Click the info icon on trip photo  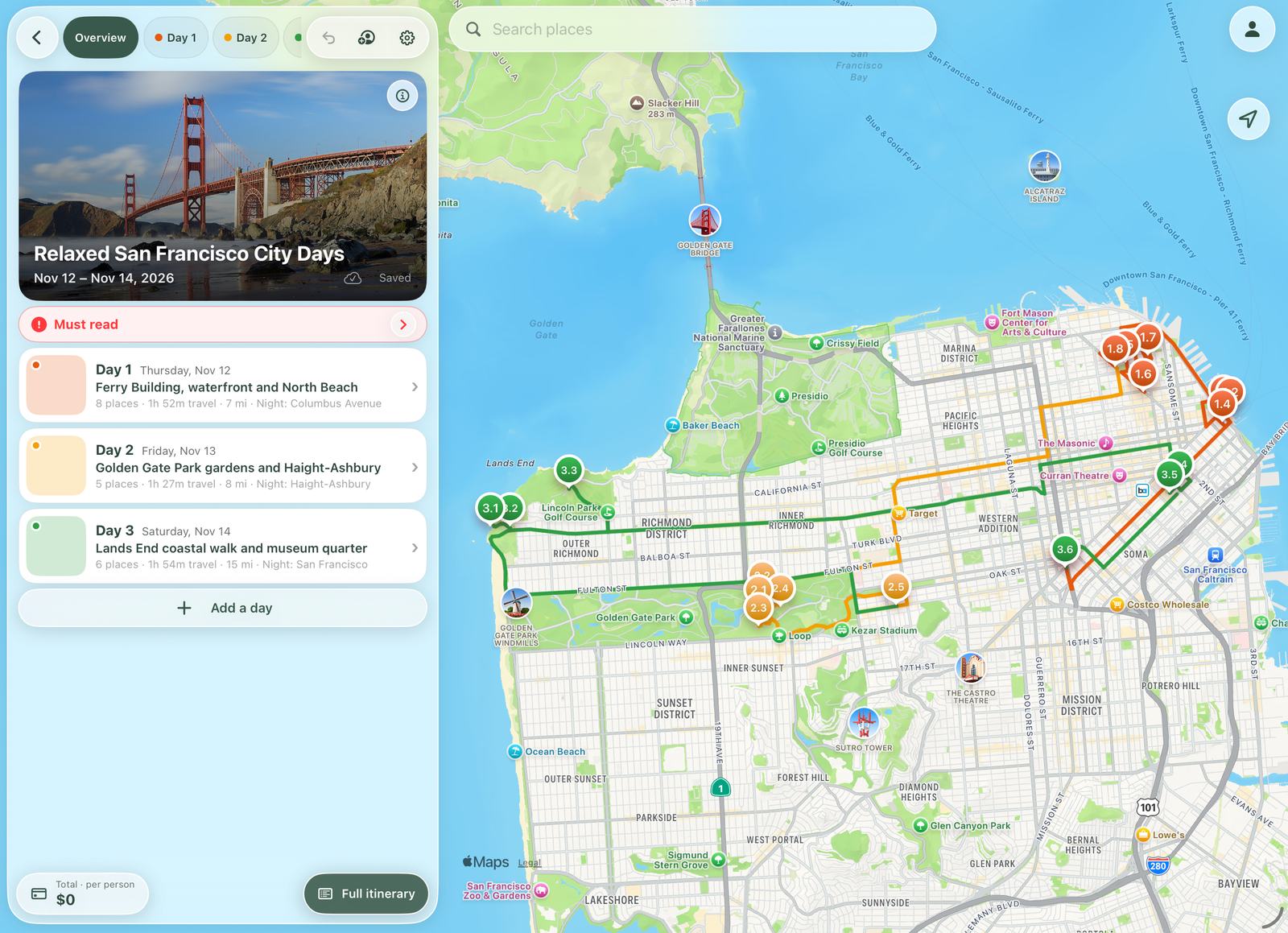[x=402, y=96]
